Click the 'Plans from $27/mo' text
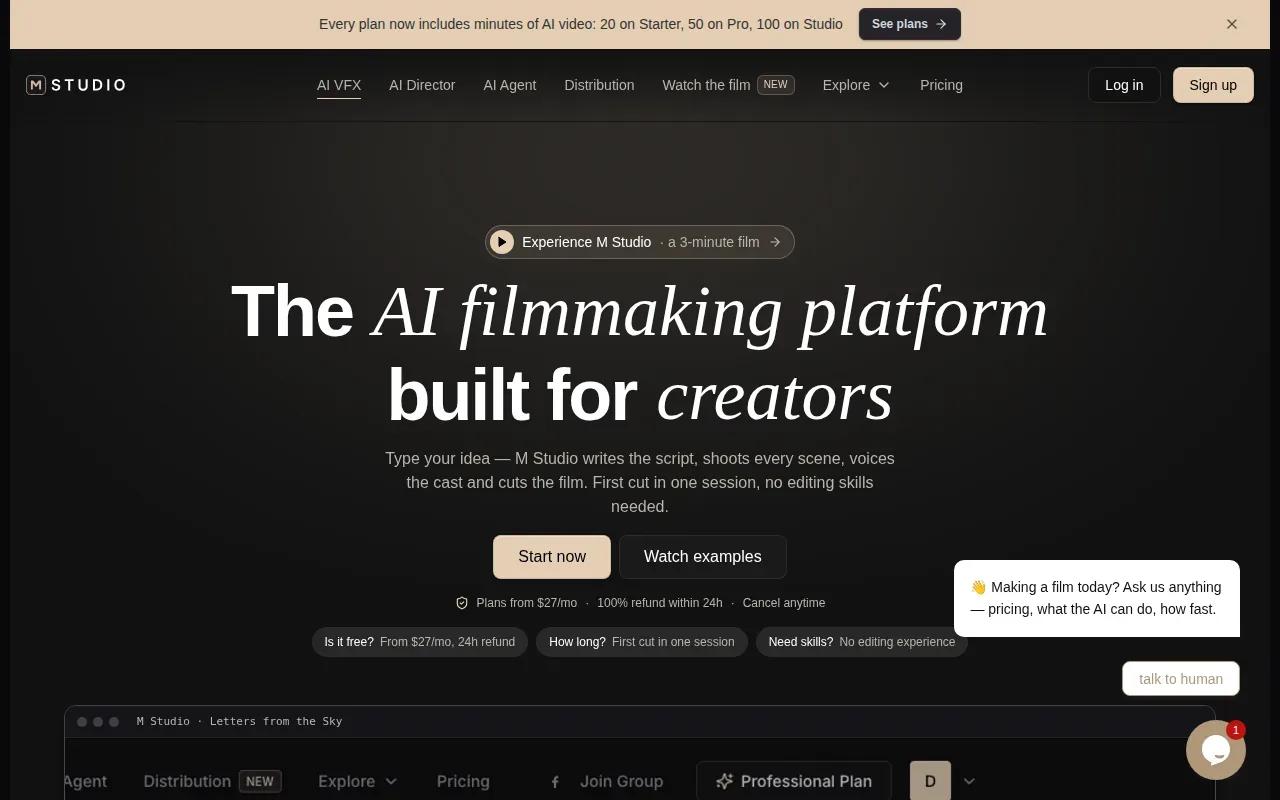Viewport: 1280px width, 800px height. (x=526, y=603)
